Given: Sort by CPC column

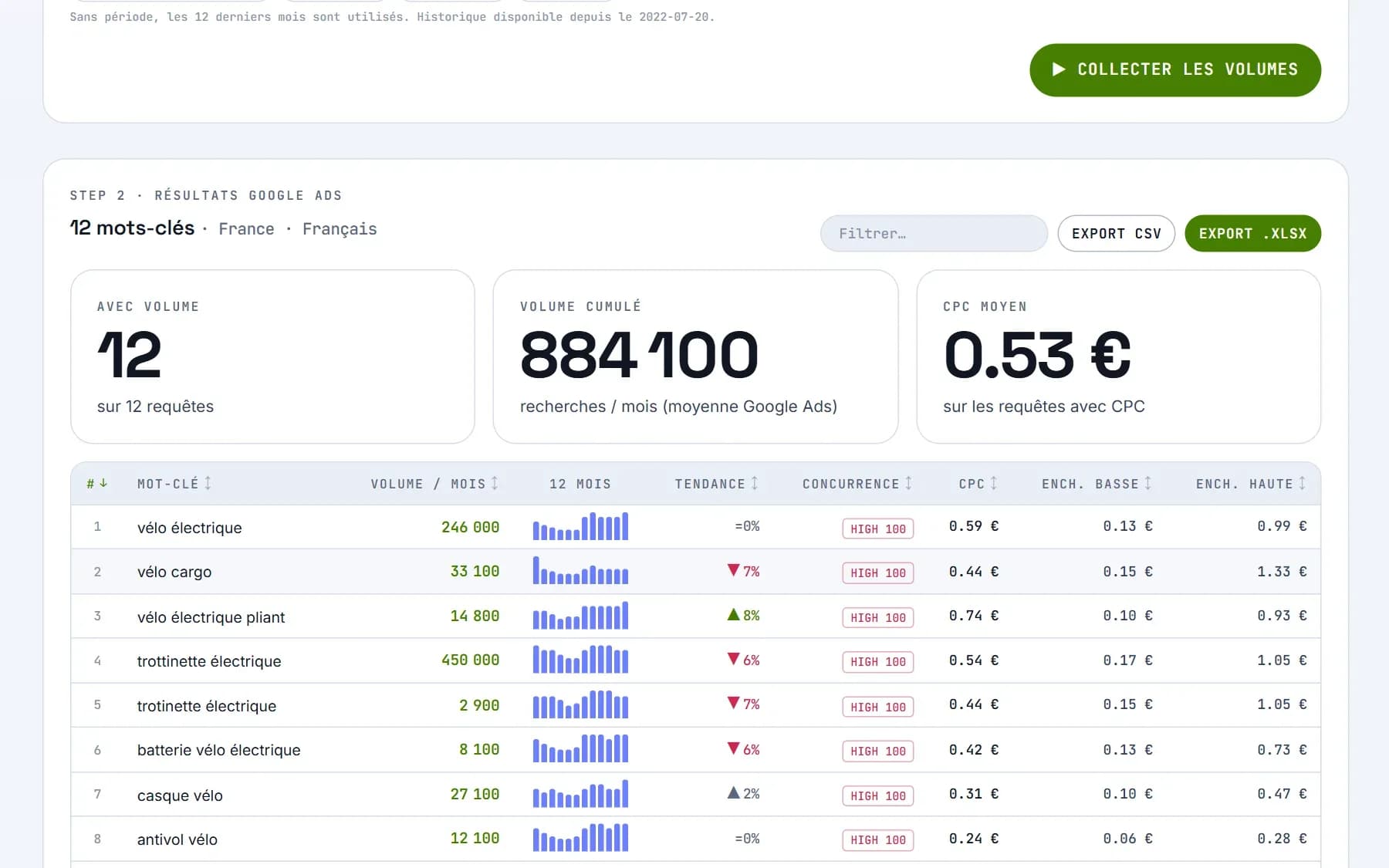Looking at the screenshot, I should coord(978,484).
